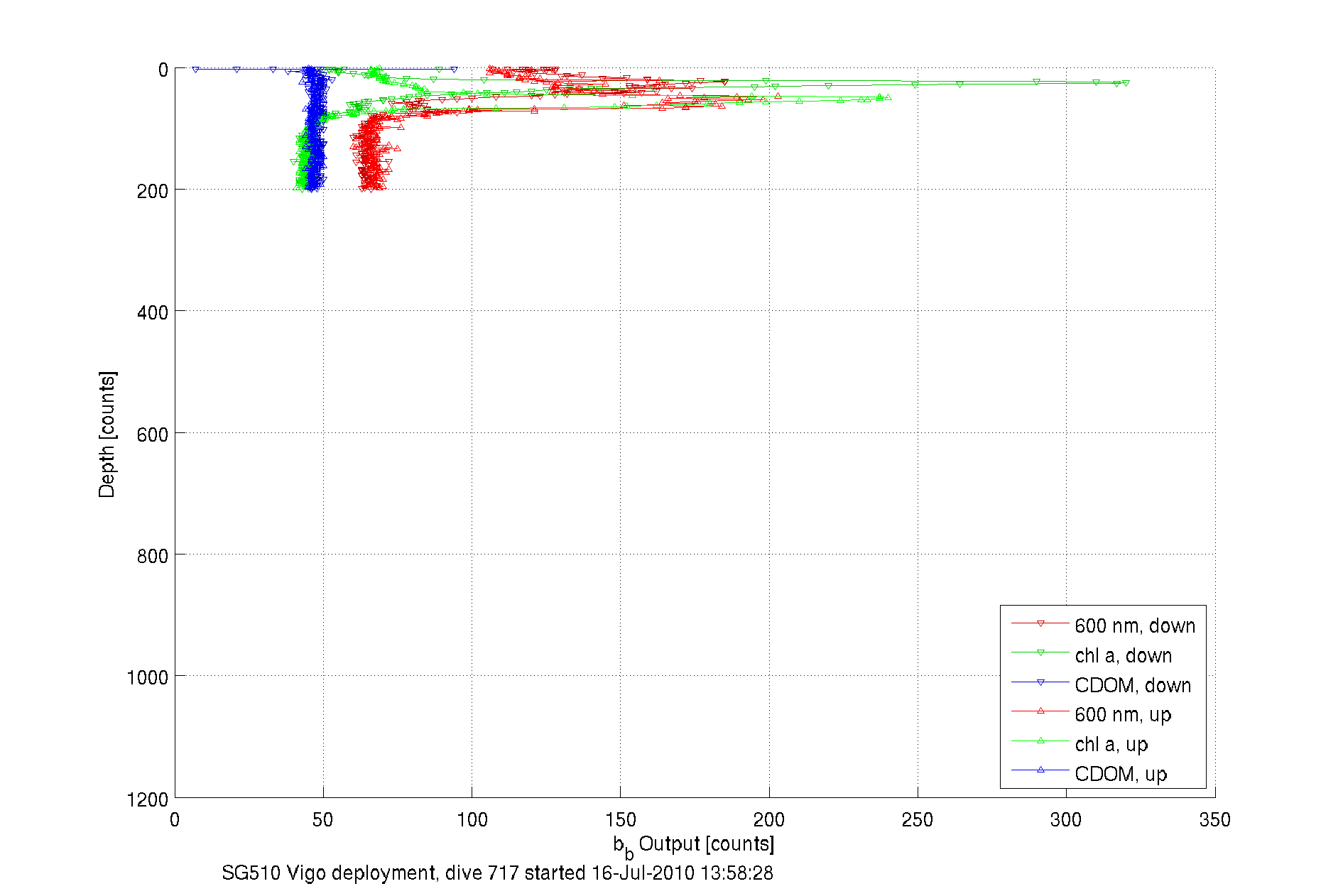Click the y-axis tick label 200
This screenshot has height=896, width=1343.
tap(153, 191)
